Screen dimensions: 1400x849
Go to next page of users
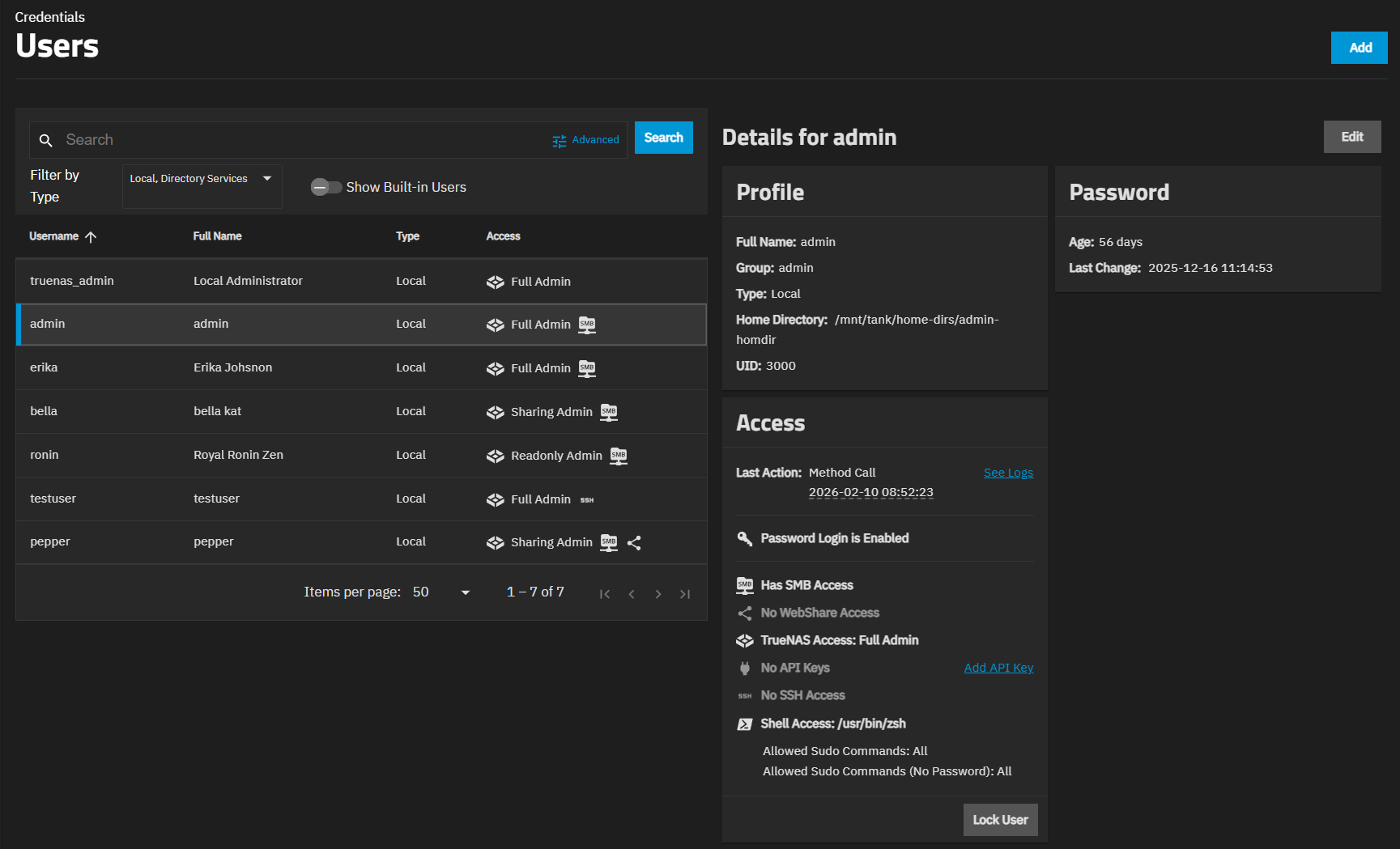tap(658, 594)
